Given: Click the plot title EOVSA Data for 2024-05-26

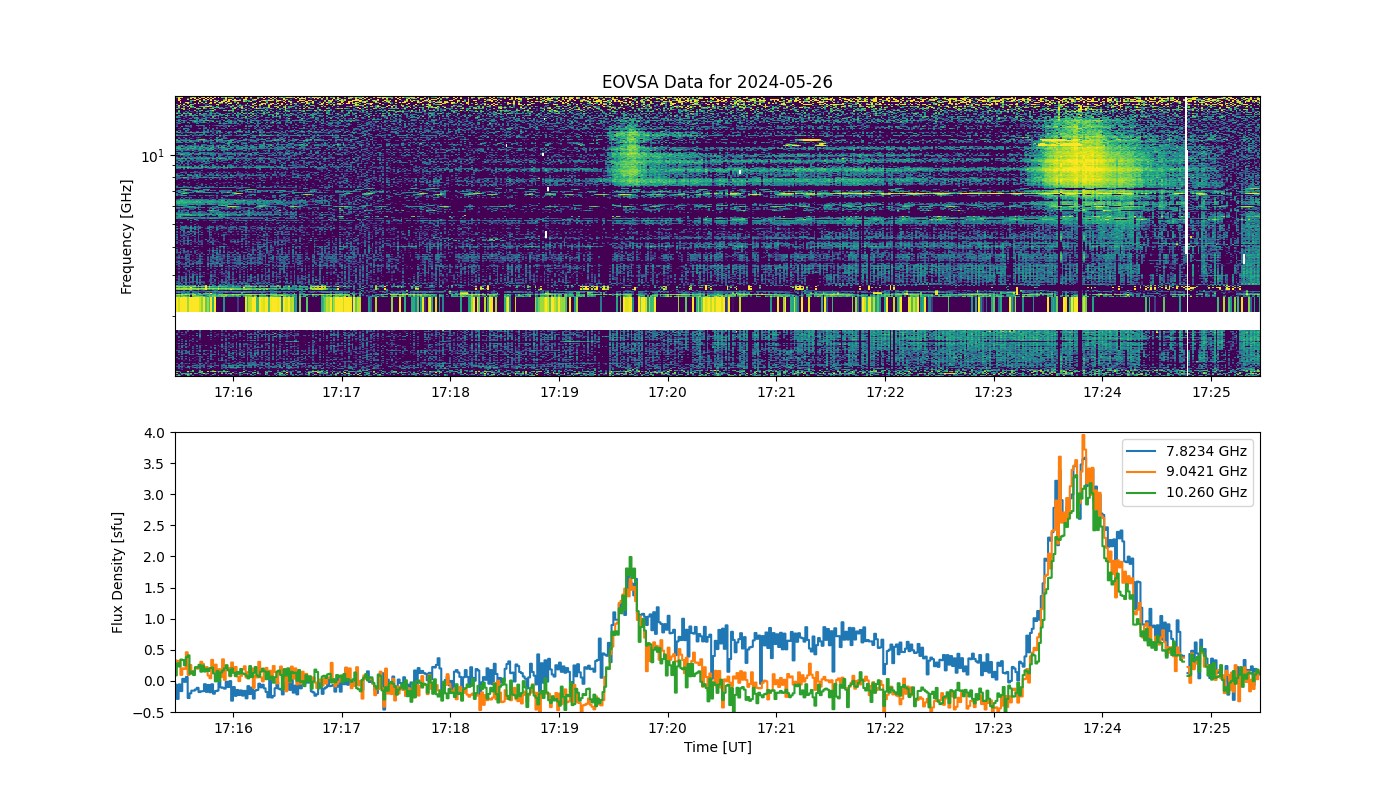Looking at the screenshot, I should click(x=717, y=82).
